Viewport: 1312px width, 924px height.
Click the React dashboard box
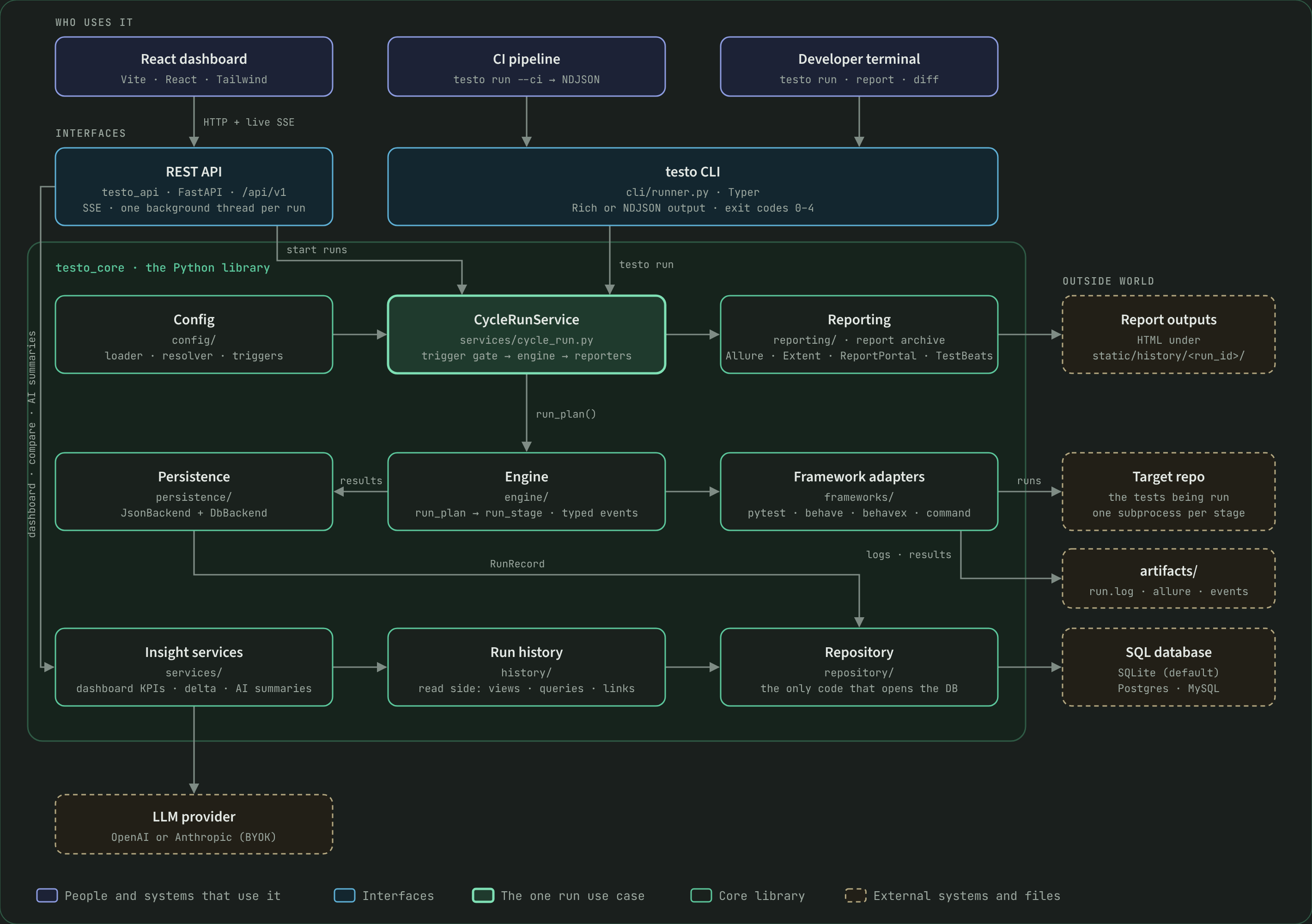(x=194, y=67)
